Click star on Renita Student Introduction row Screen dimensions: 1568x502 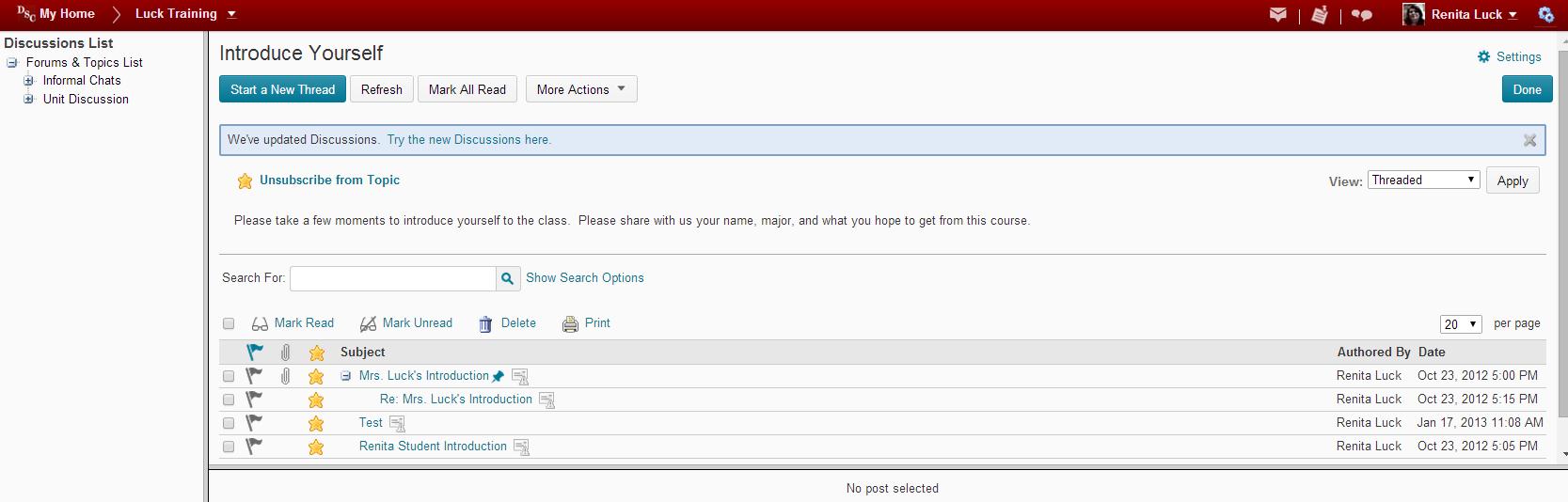click(x=316, y=447)
